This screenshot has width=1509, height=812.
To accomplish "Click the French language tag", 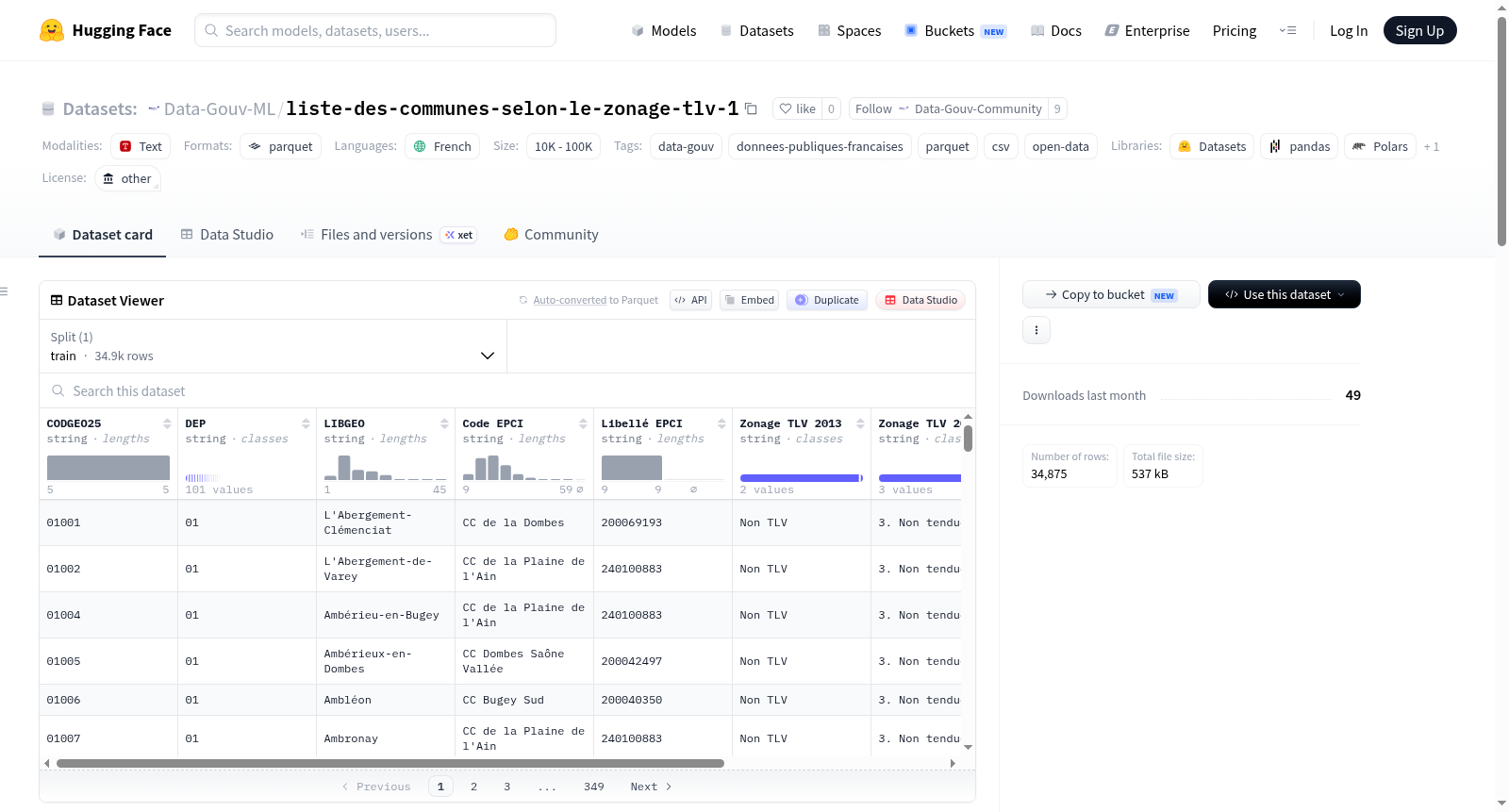I will click(442, 146).
